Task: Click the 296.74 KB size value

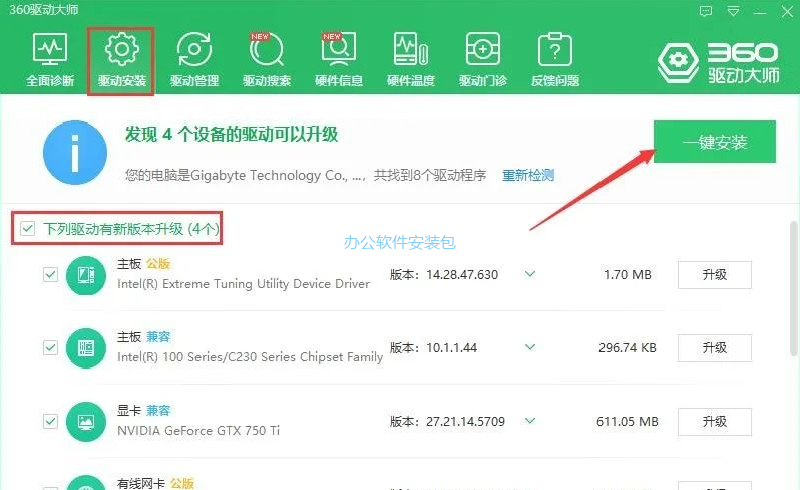Action: [x=627, y=348]
